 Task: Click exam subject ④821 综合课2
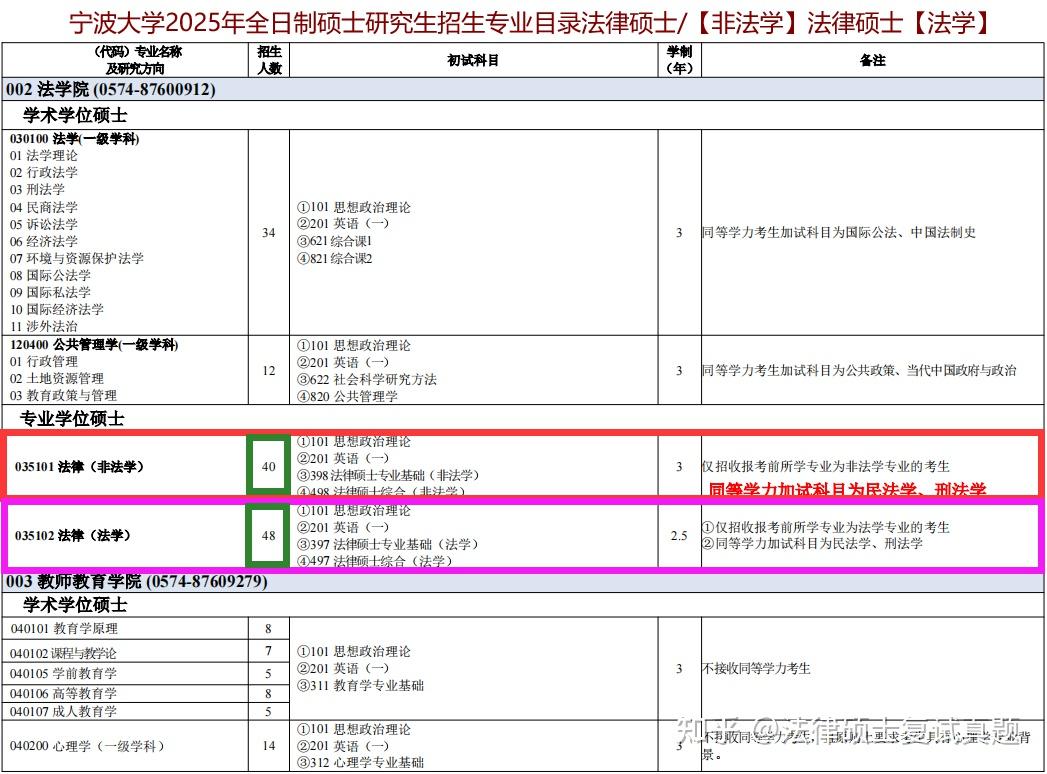point(335,258)
